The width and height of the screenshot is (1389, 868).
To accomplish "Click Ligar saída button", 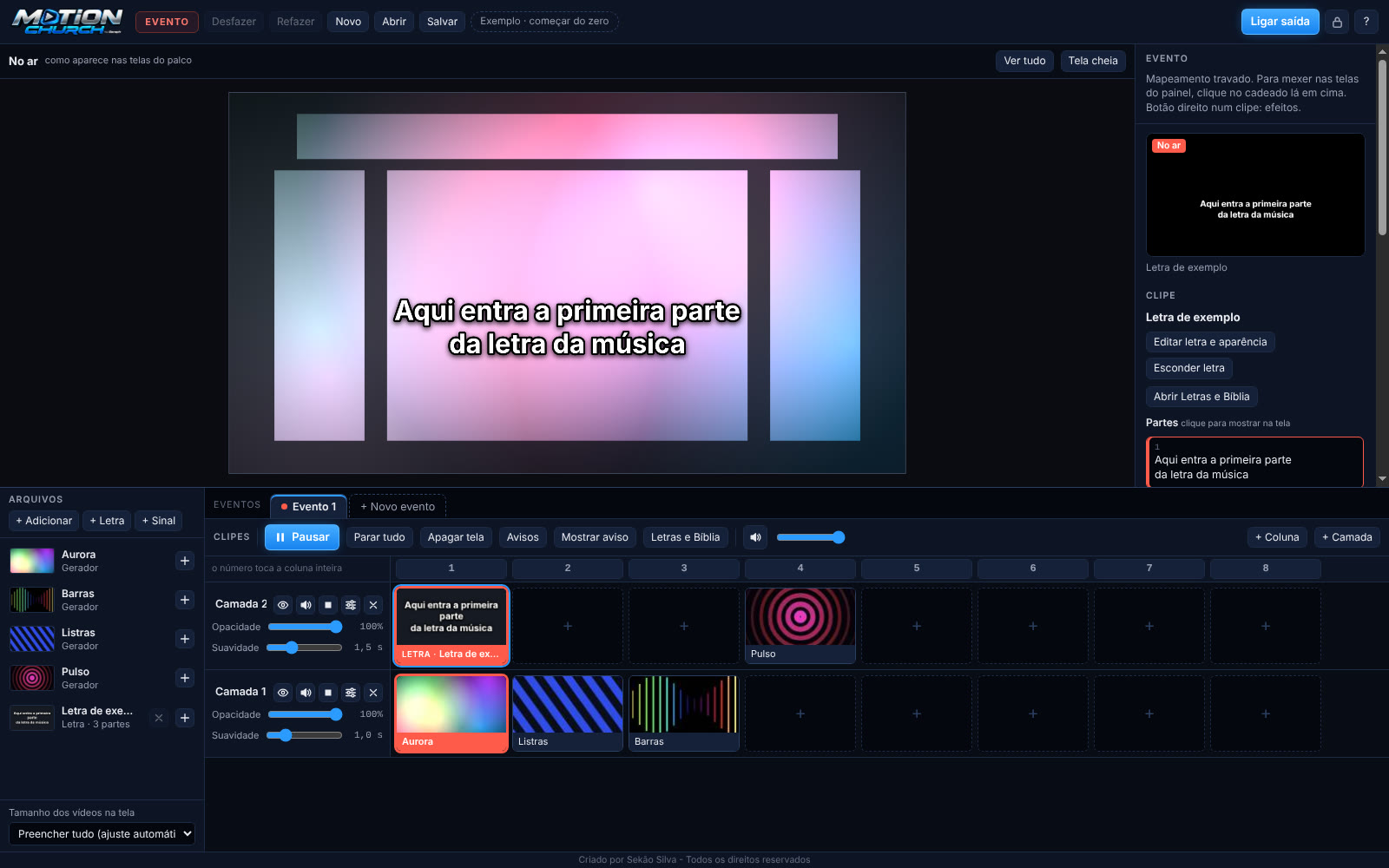I will (x=1280, y=22).
